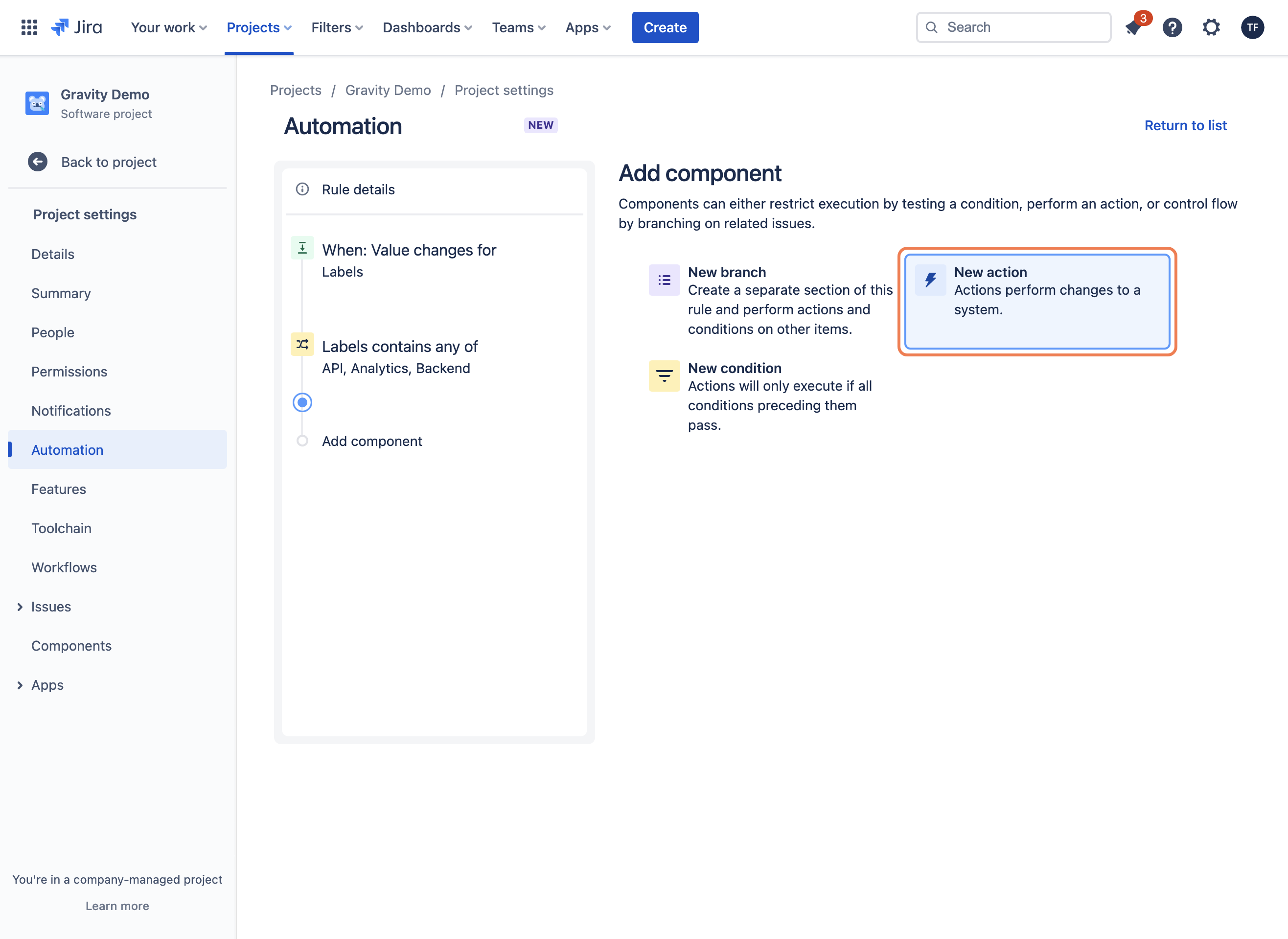Screen dimensions: 1288x939
Task: Click the Back to project arrow icon
Action: point(38,162)
